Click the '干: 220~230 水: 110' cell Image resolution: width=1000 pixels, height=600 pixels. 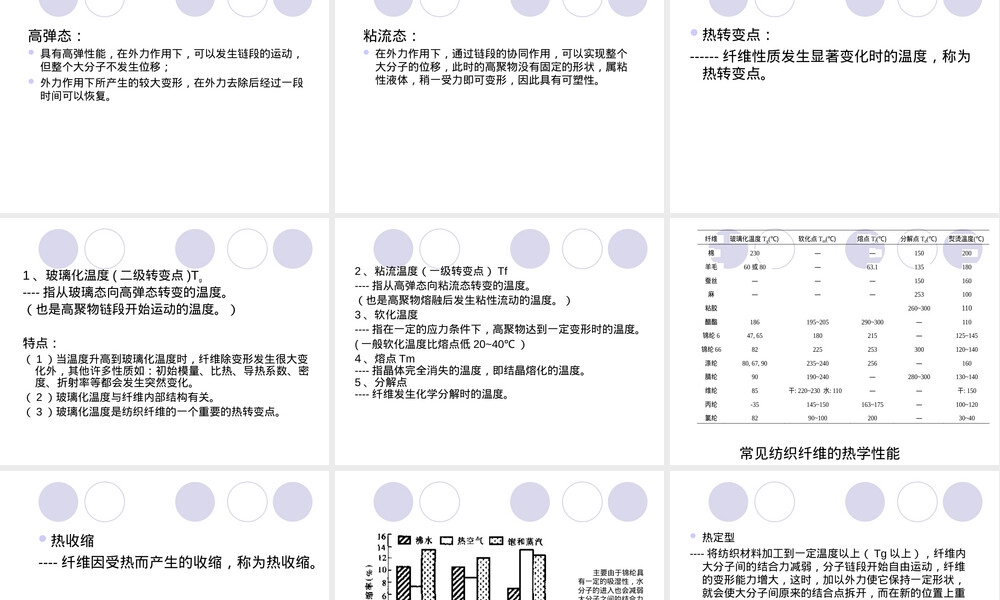coord(814,391)
